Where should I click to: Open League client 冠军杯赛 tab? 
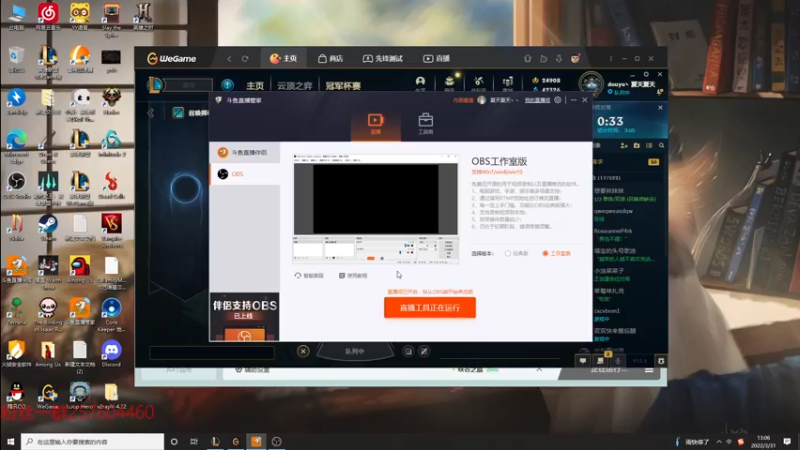pos(343,85)
